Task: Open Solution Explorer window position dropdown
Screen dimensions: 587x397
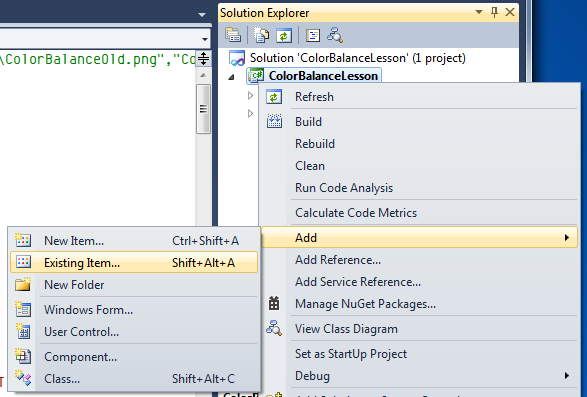Action: (478, 12)
